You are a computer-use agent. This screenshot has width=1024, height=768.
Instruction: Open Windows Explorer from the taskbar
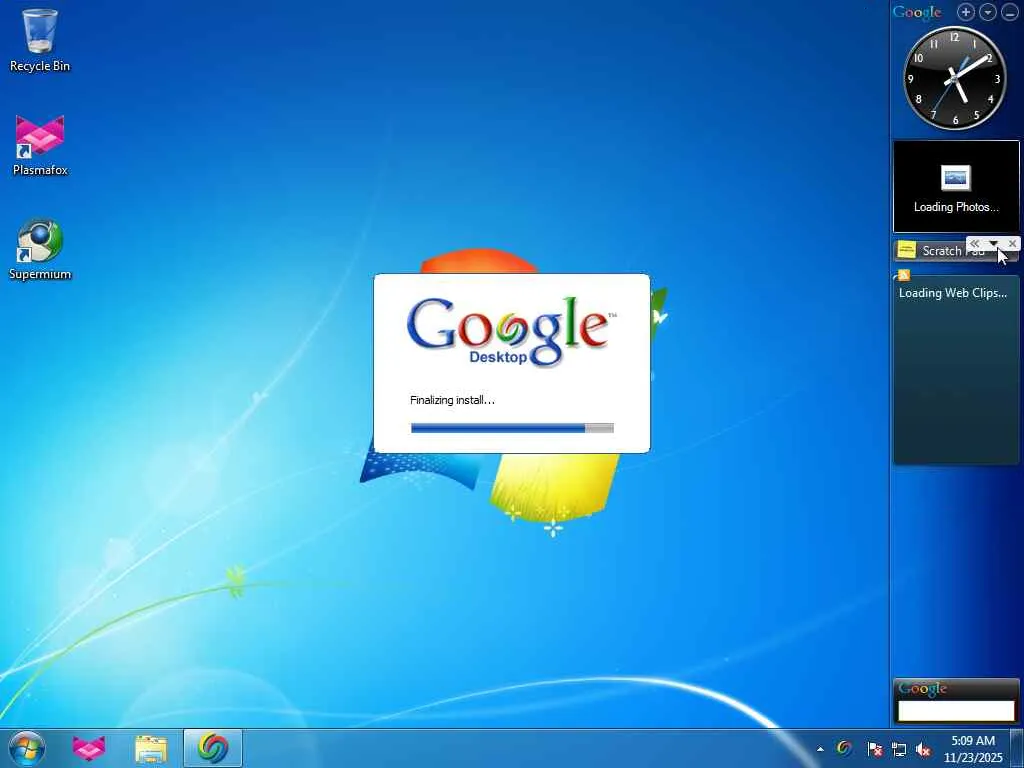point(151,748)
